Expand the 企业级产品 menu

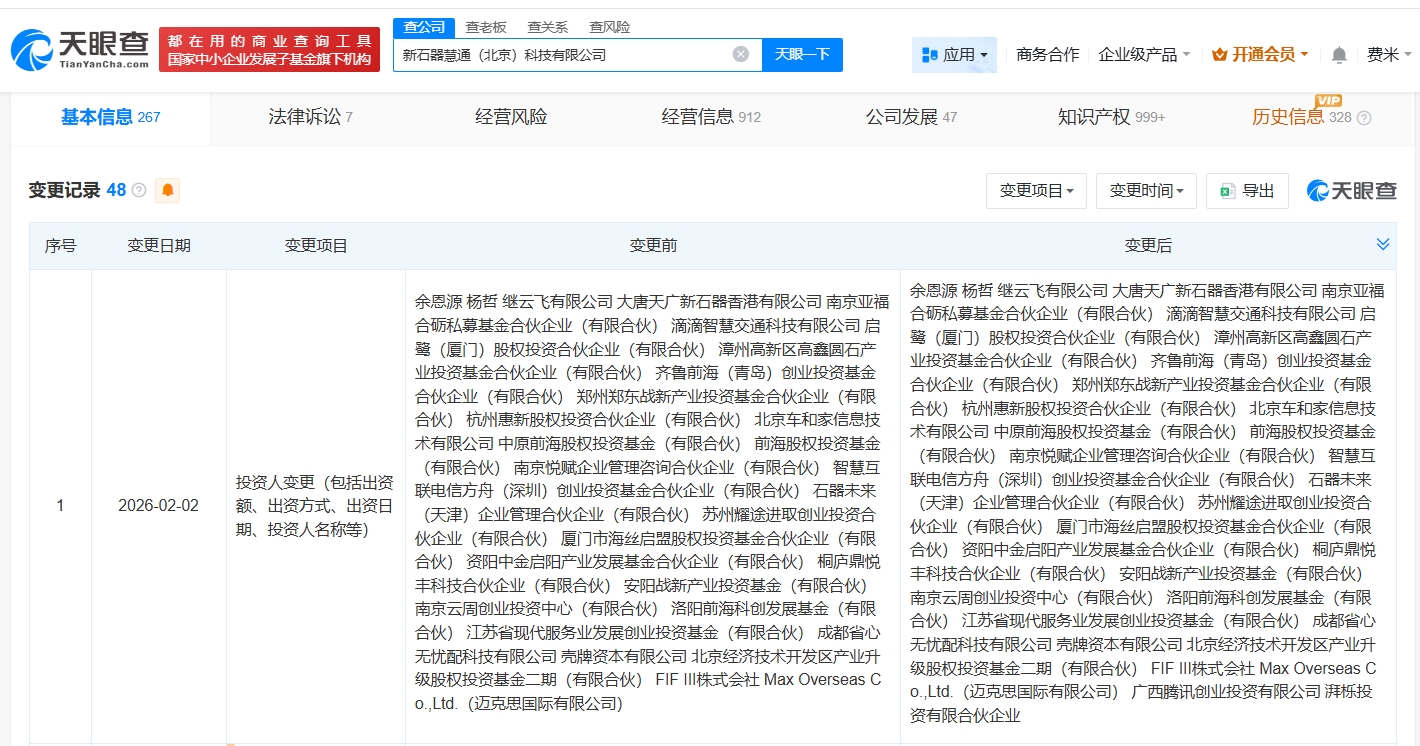tap(1144, 55)
